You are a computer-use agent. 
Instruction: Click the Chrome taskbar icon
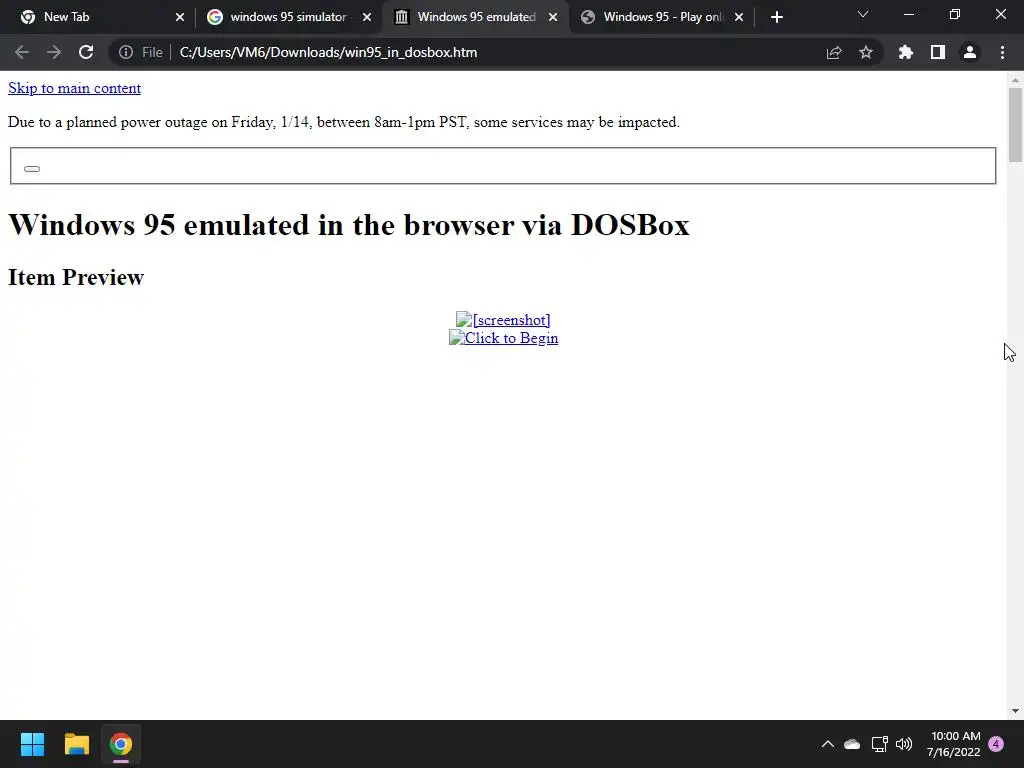[121, 744]
